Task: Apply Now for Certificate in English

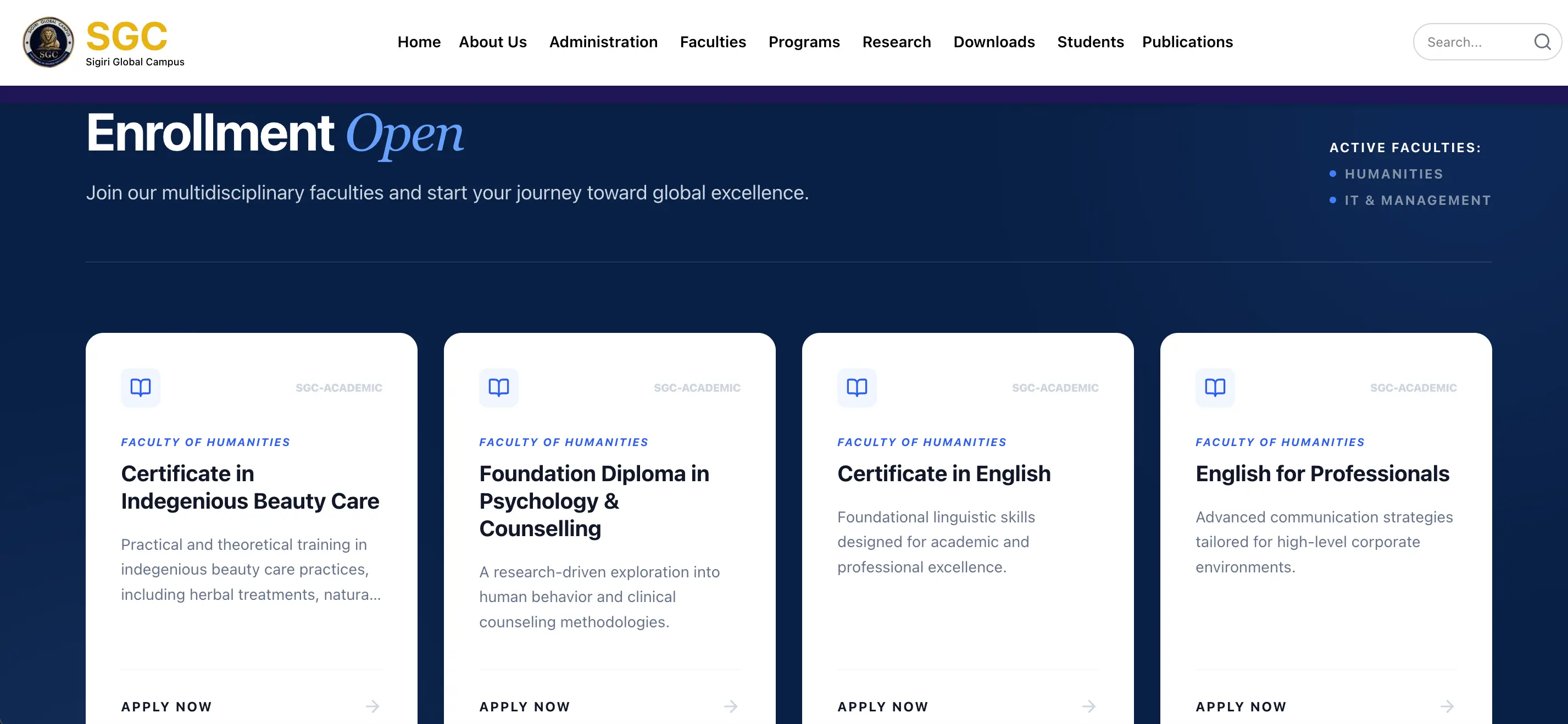Action: tap(882, 706)
